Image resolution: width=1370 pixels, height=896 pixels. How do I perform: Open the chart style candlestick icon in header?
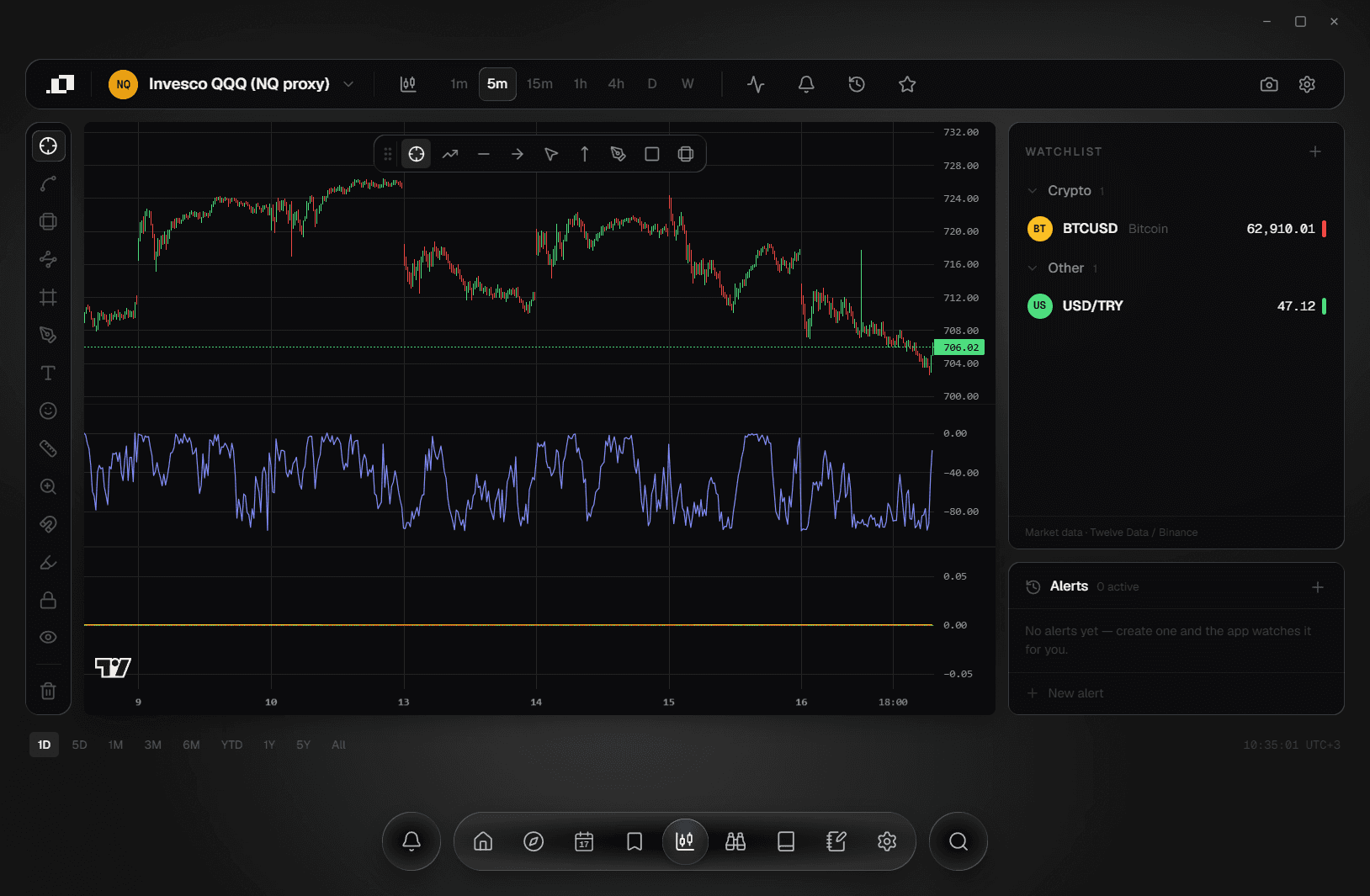coord(408,84)
